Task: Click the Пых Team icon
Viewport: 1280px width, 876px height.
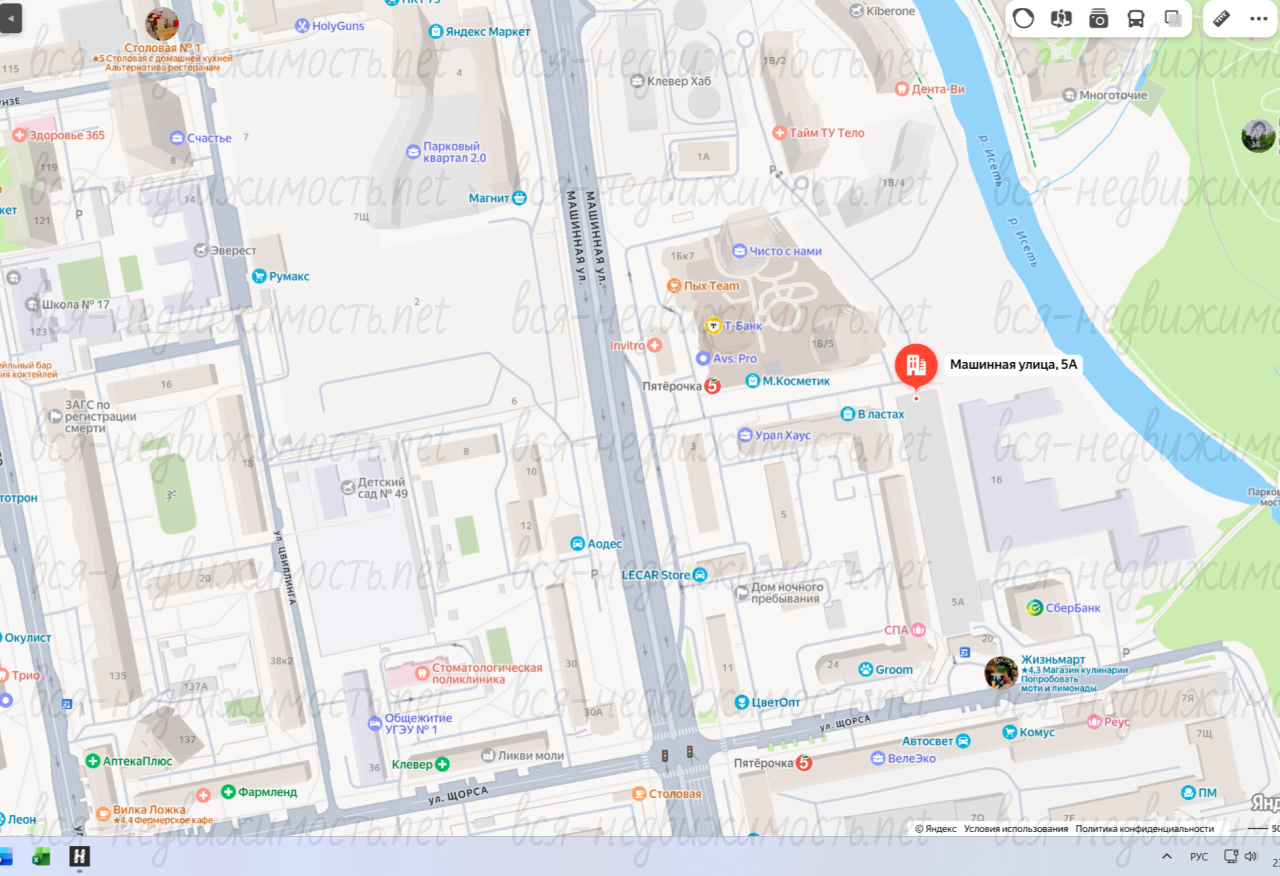Action: point(674,286)
